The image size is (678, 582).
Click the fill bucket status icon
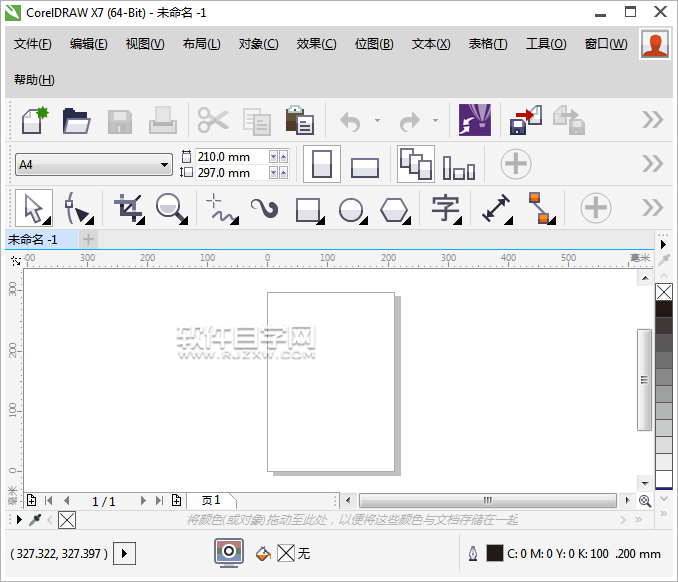click(263, 553)
